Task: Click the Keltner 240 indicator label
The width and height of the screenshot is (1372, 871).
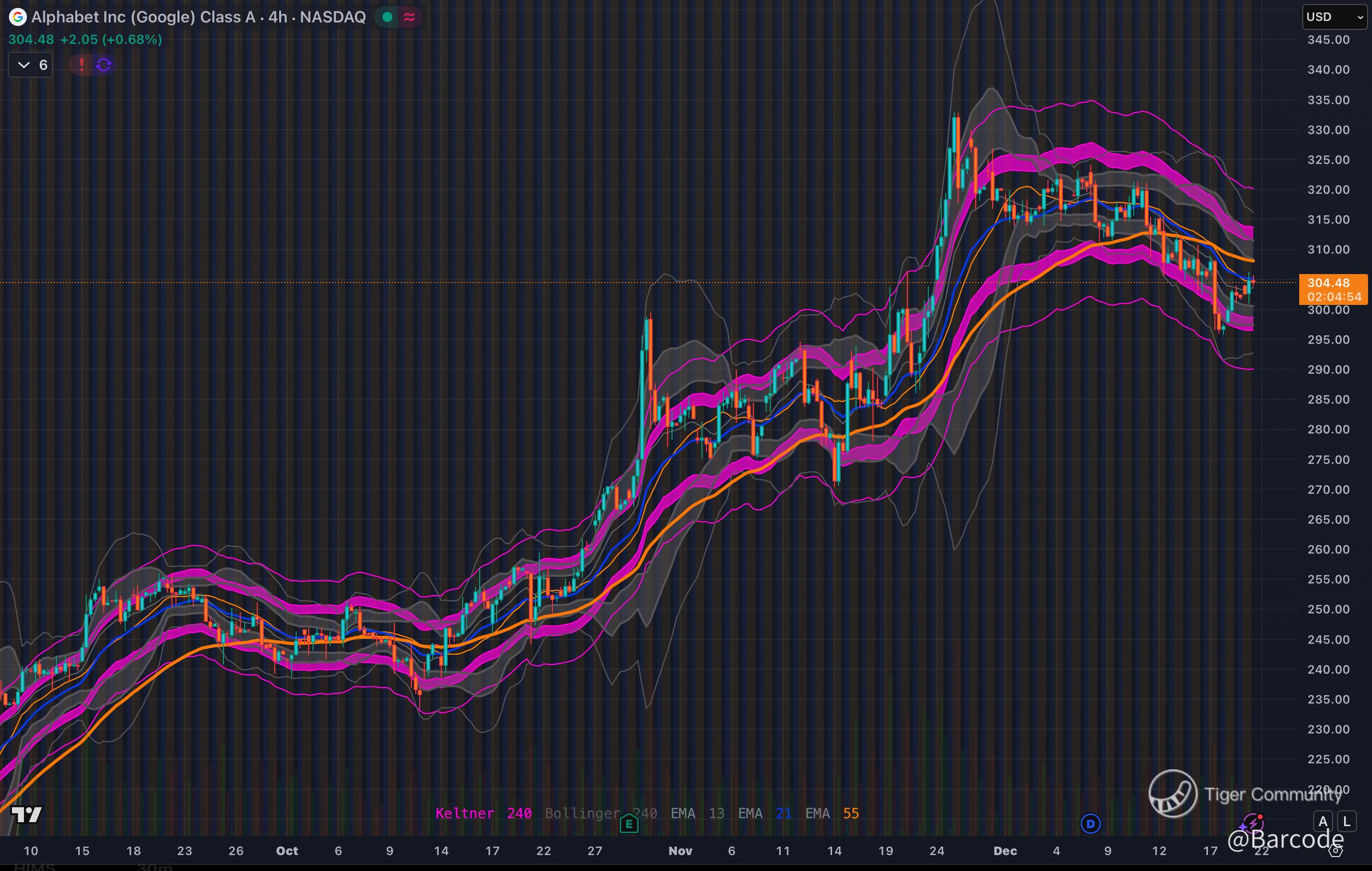Action: (483, 814)
